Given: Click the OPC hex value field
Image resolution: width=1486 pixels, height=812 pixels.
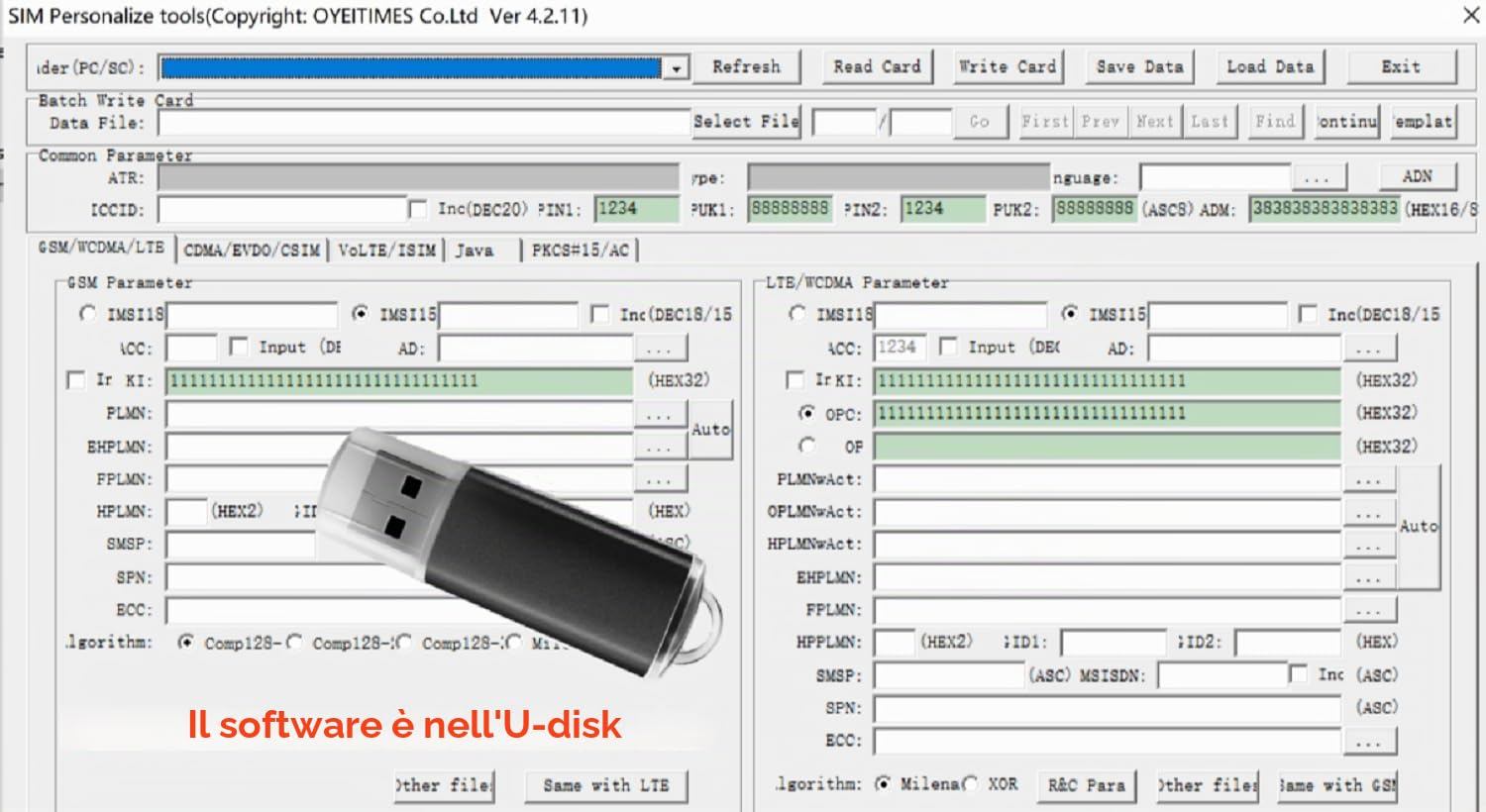Looking at the screenshot, I should pyautogui.click(x=1108, y=413).
